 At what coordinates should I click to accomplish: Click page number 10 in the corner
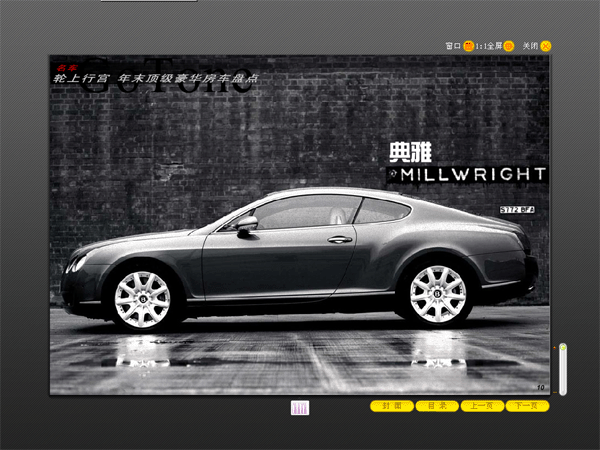540,388
